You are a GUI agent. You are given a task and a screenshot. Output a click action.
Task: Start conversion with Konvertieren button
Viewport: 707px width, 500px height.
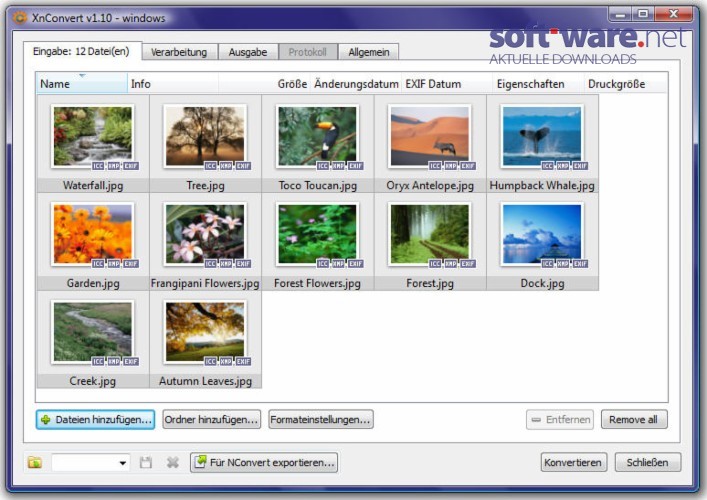point(574,463)
